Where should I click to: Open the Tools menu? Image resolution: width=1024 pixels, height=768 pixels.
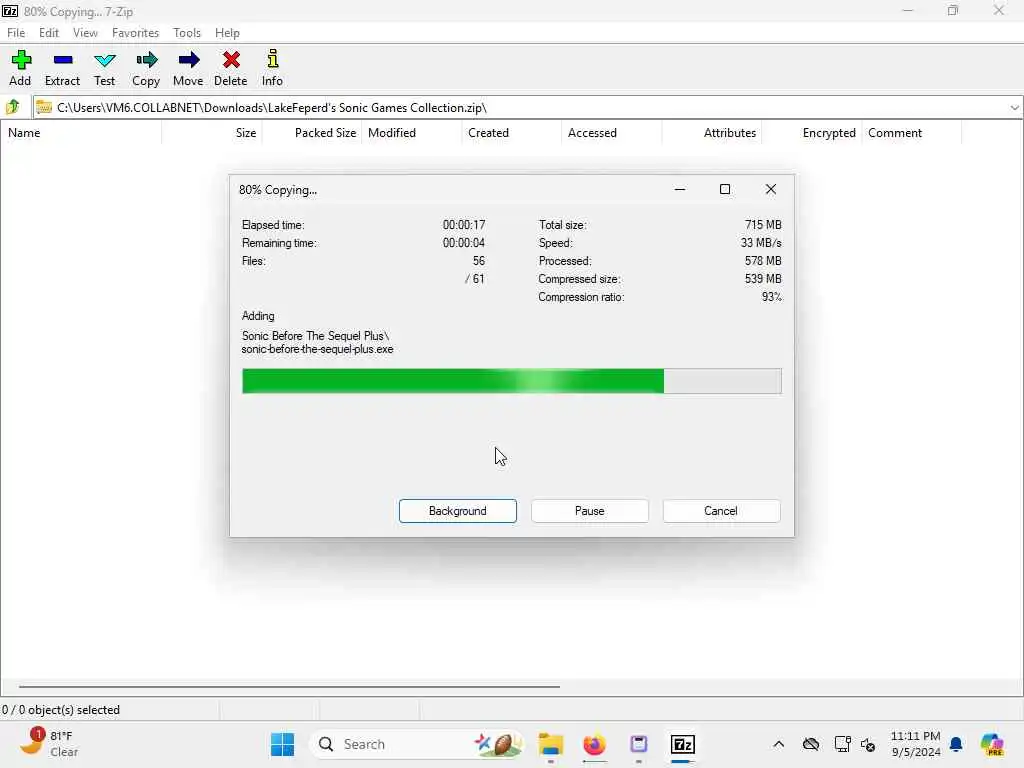click(x=187, y=33)
